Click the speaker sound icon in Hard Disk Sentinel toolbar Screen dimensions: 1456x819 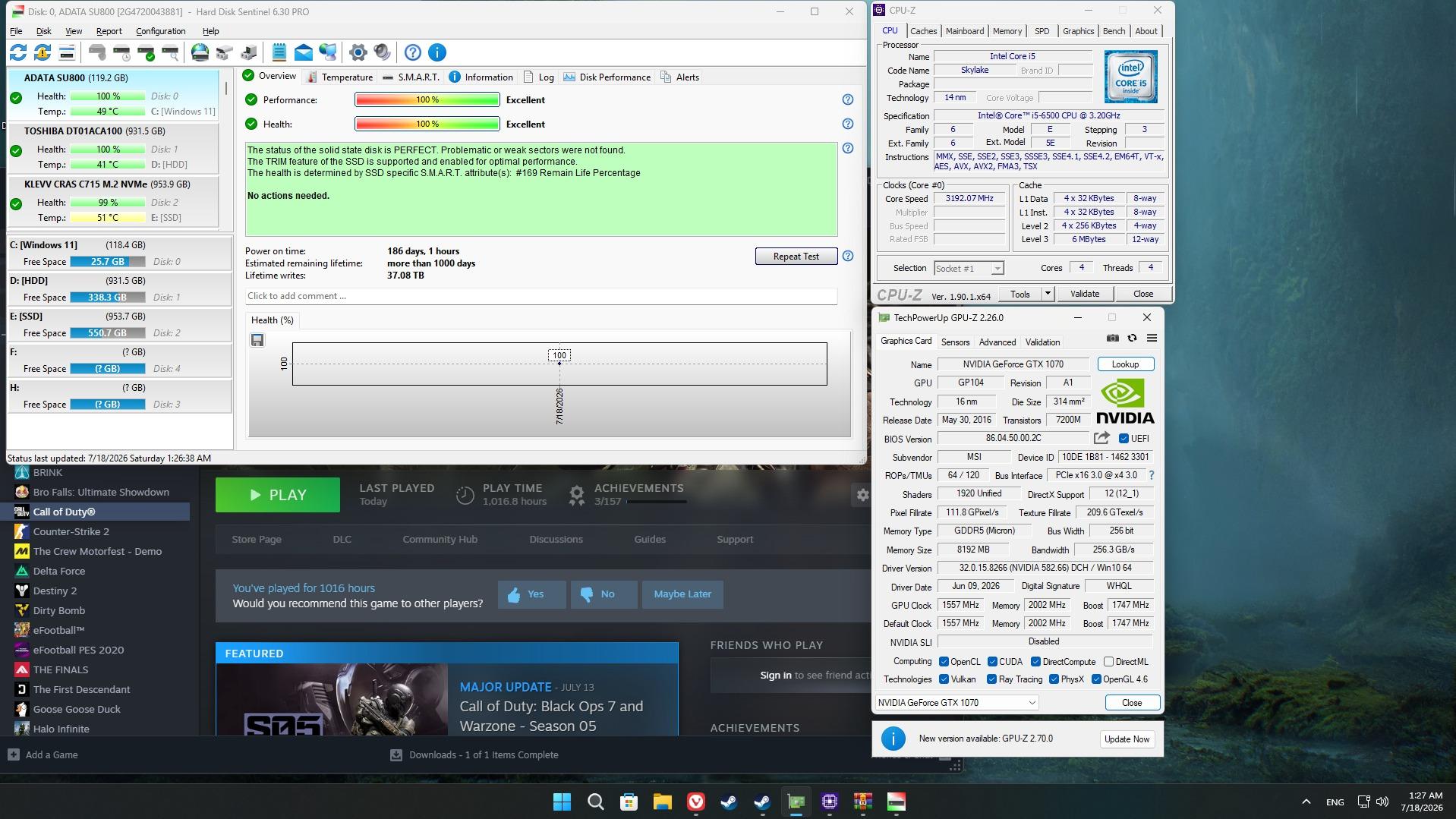coord(383,52)
